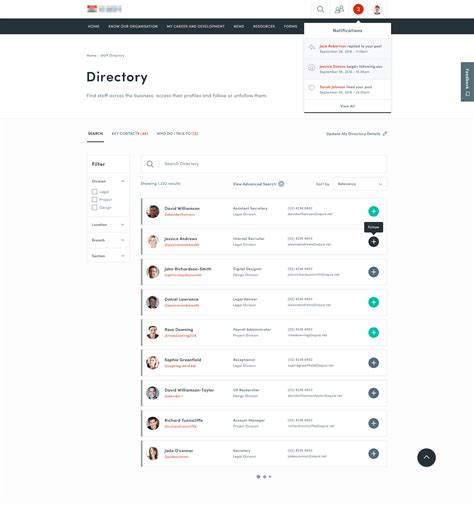Click View All in Notifications panel

(x=347, y=106)
